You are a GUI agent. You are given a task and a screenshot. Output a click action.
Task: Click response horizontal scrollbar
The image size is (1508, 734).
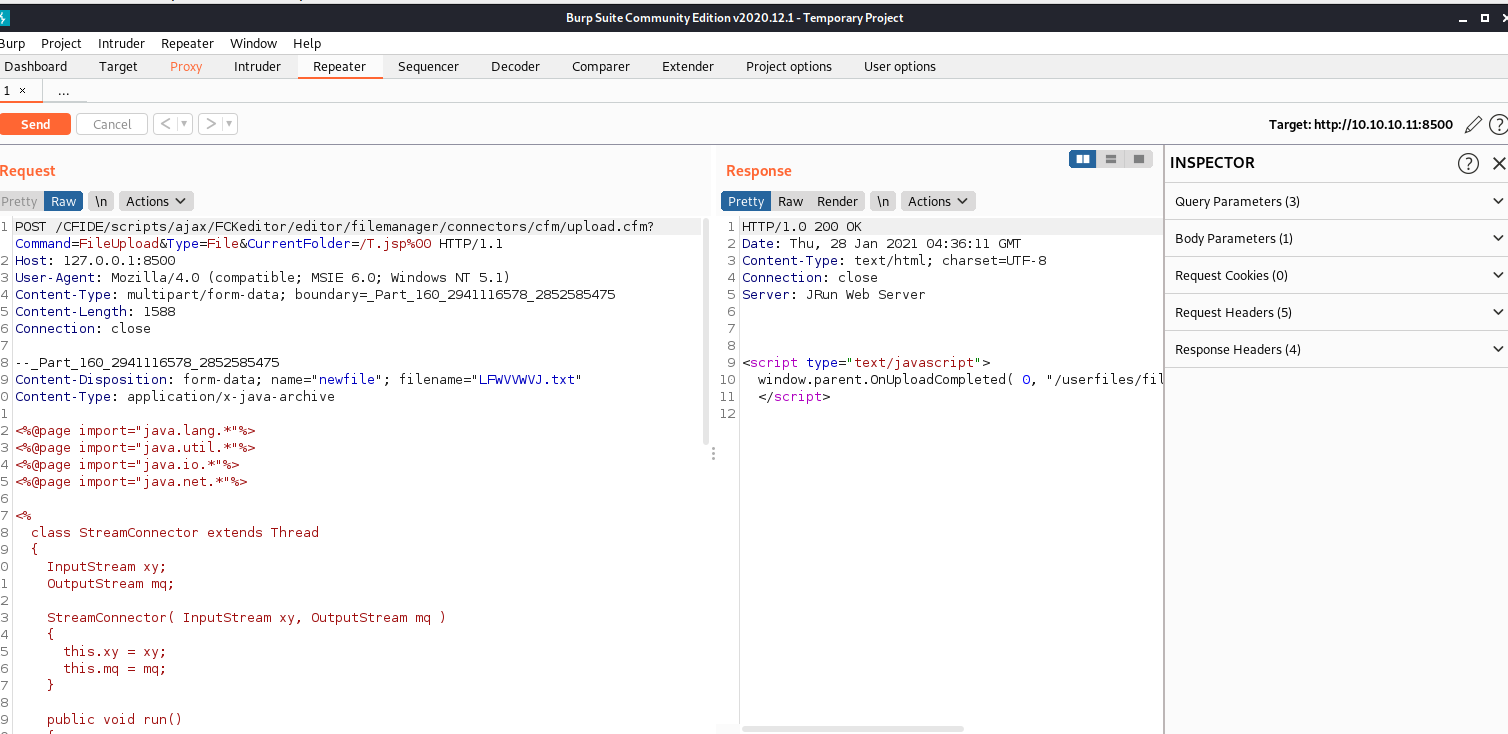(x=852, y=729)
